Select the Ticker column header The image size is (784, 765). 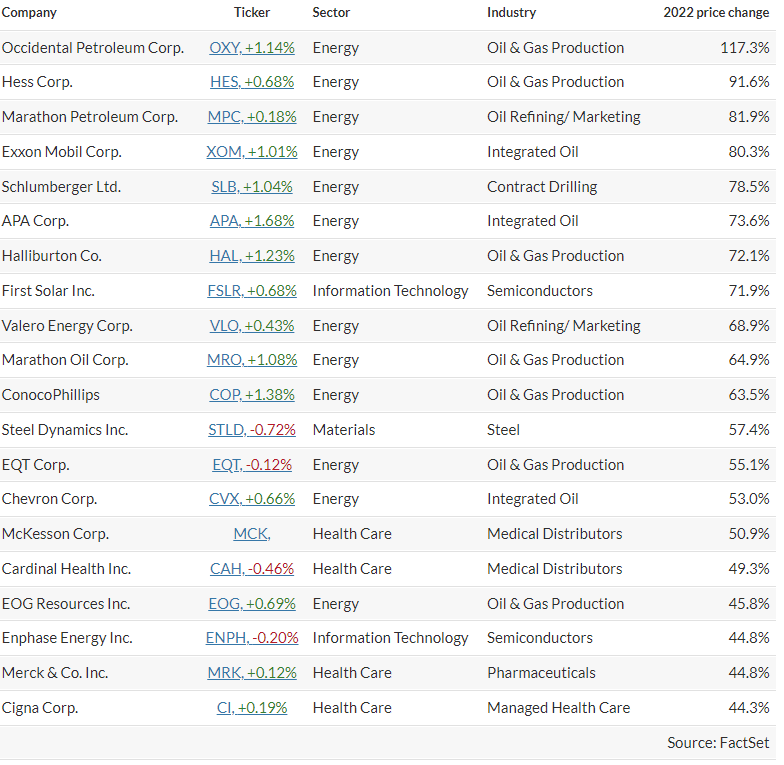pos(252,12)
